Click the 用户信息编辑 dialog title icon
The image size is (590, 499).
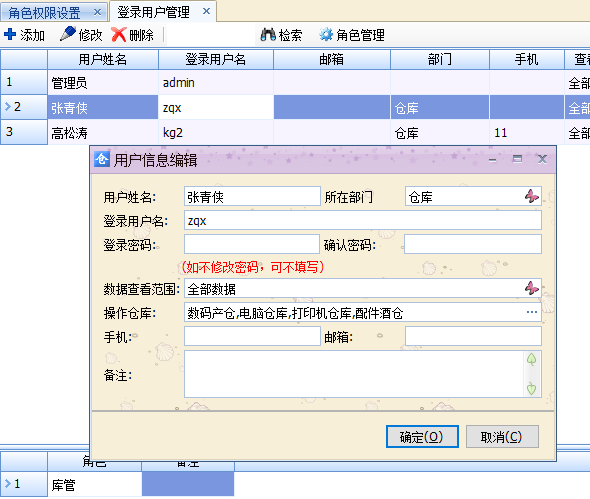click(102, 159)
